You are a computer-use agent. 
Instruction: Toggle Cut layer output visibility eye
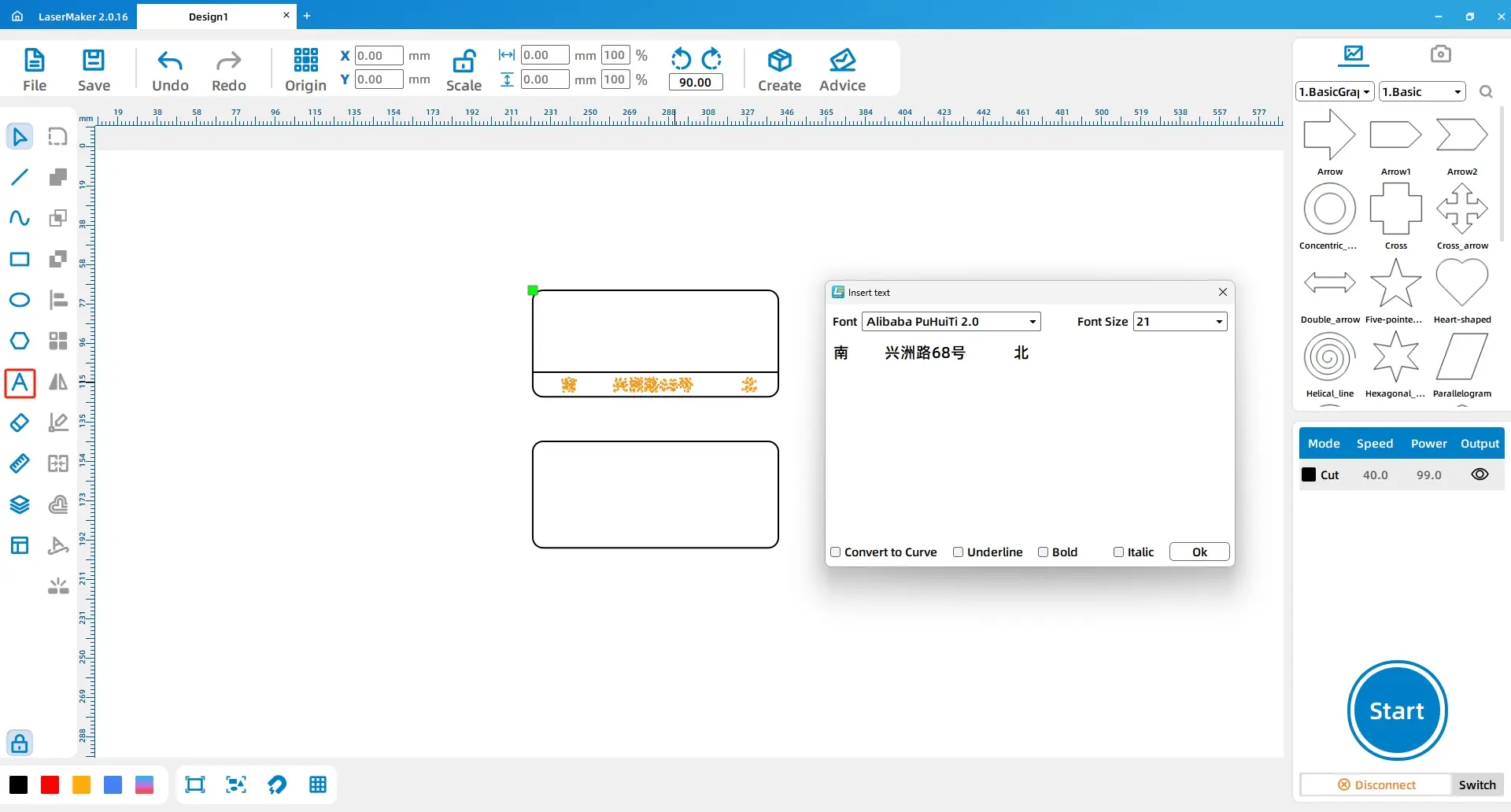(x=1480, y=474)
